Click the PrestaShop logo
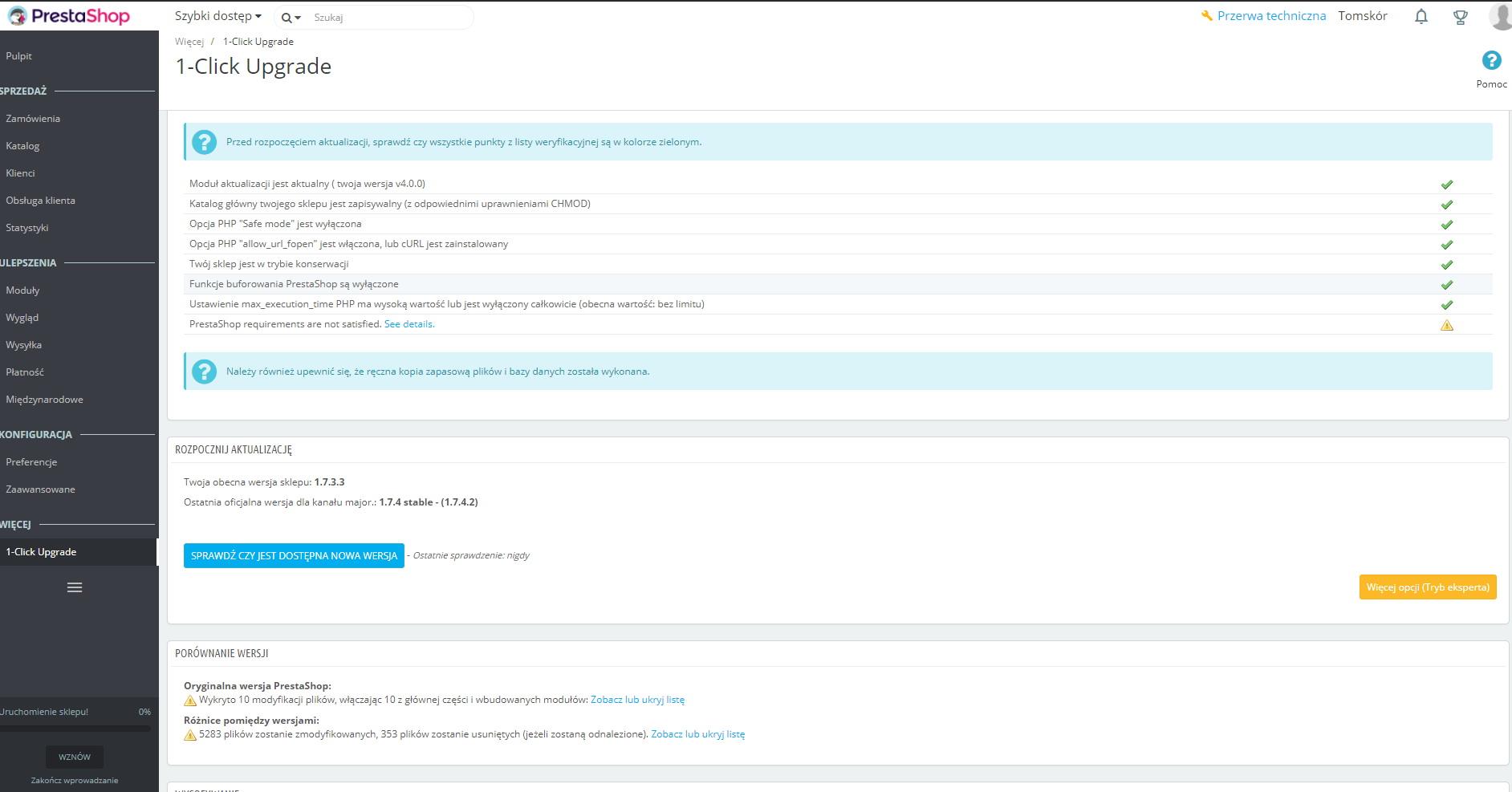 coord(69,16)
